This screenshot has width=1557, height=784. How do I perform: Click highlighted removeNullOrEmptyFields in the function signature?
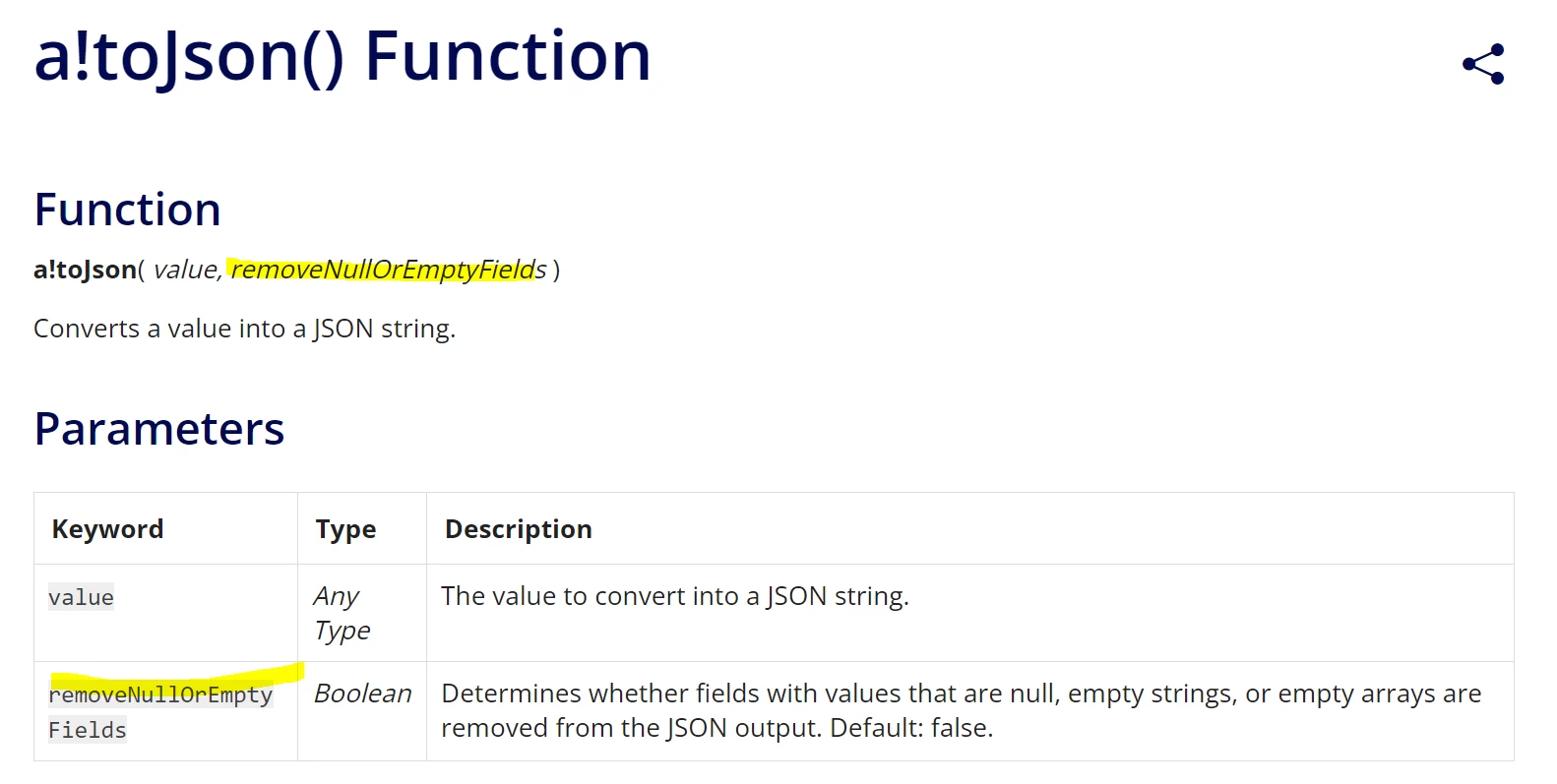[388, 270]
